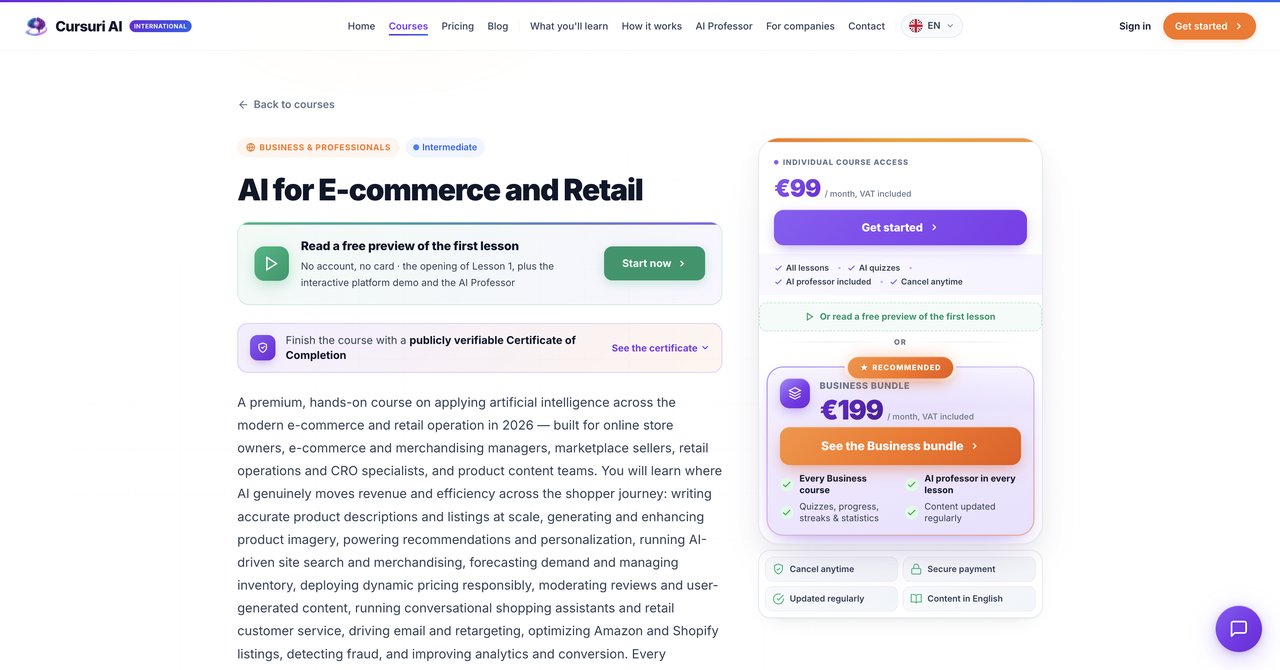1280x670 pixels.
Task: Jump to How it works section
Action: 652,26
